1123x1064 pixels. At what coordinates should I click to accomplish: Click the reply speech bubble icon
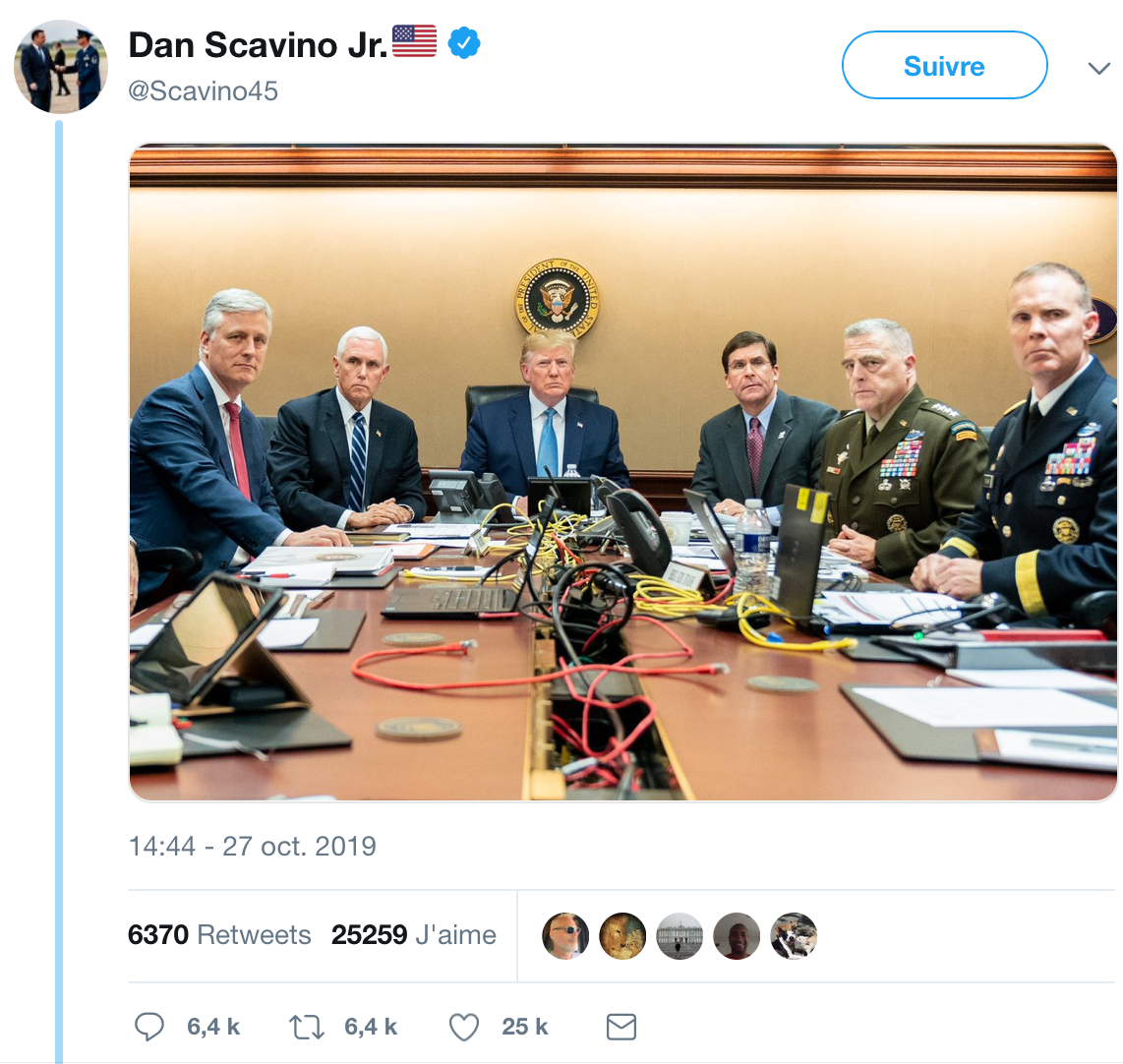[148, 1028]
